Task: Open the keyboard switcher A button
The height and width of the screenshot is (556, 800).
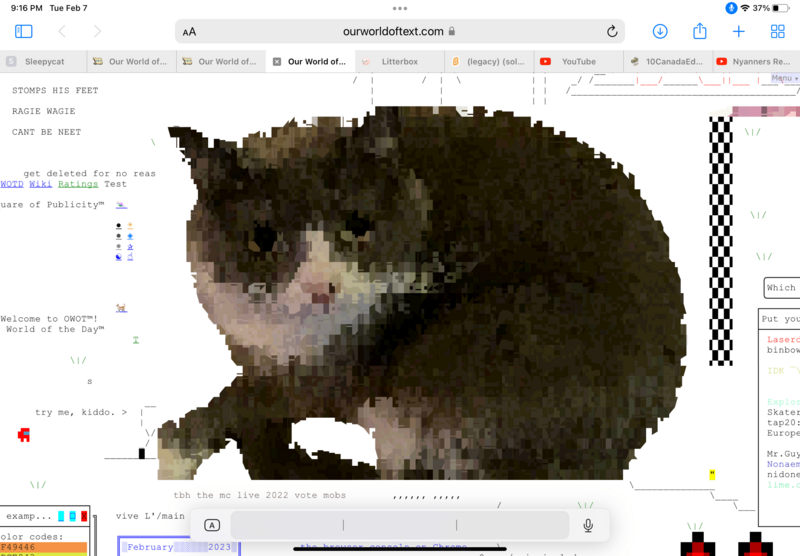Action: 212,525
